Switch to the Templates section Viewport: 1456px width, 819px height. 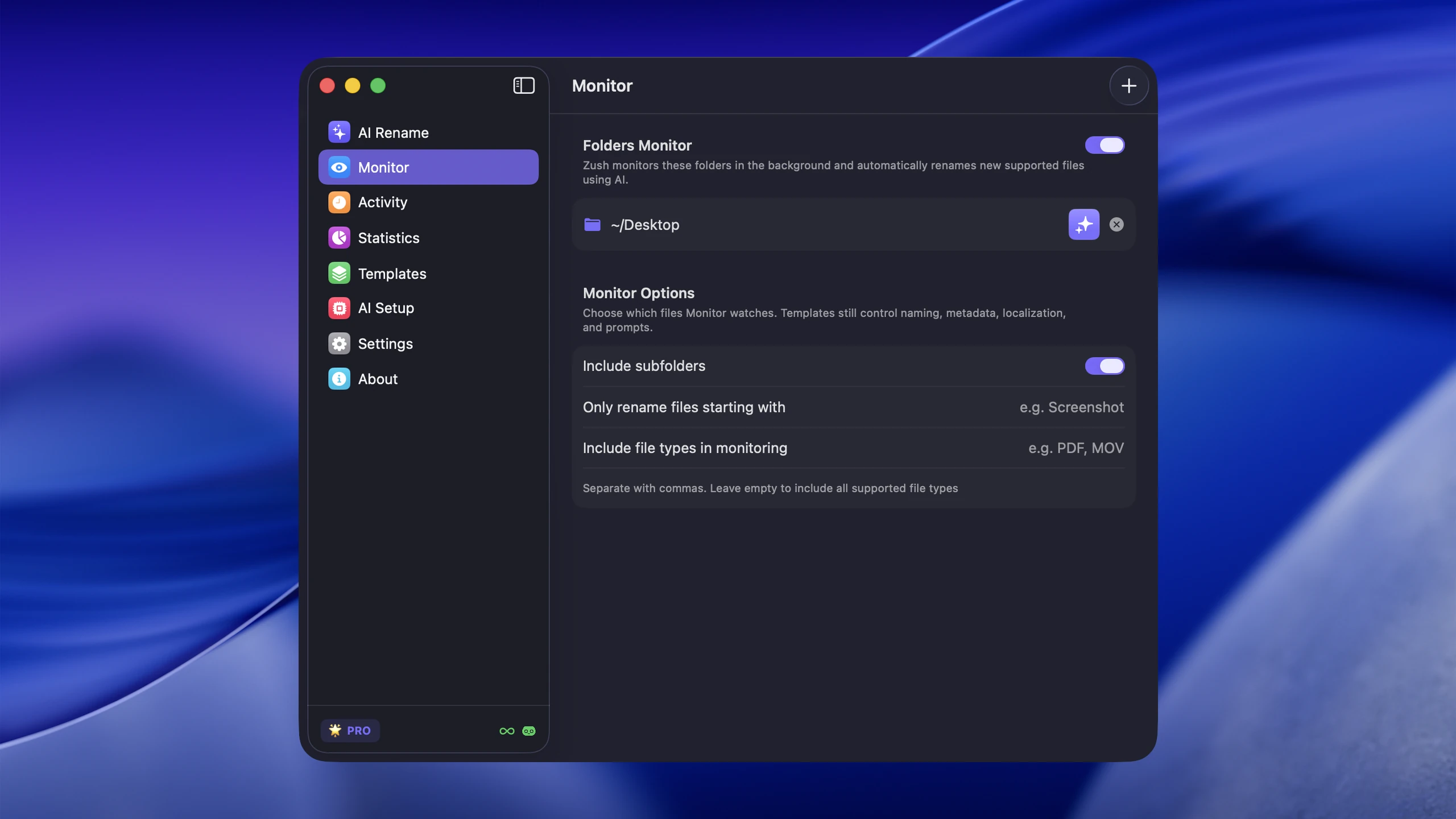[x=428, y=273]
